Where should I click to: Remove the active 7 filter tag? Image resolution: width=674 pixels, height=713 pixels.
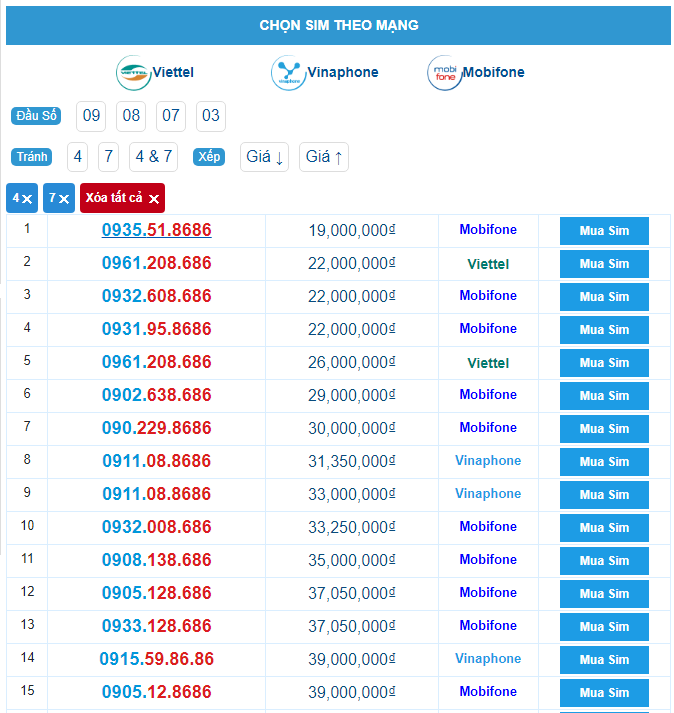pyautogui.click(x=59, y=198)
